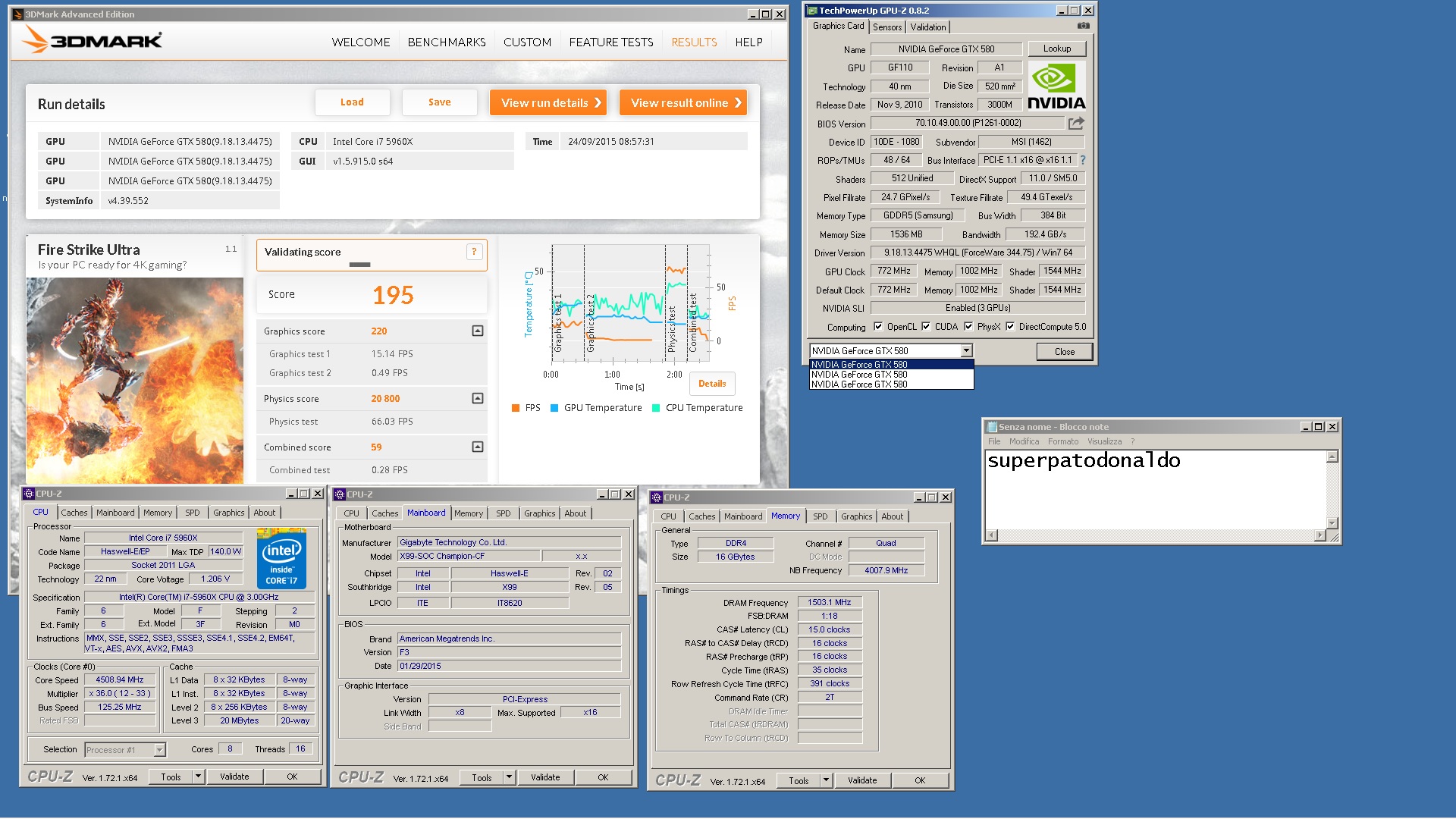The height and width of the screenshot is (819, 1456).
Task: Toggle the OpenCL checkbox in GPU-Z
Action: (x=878, y=327)
